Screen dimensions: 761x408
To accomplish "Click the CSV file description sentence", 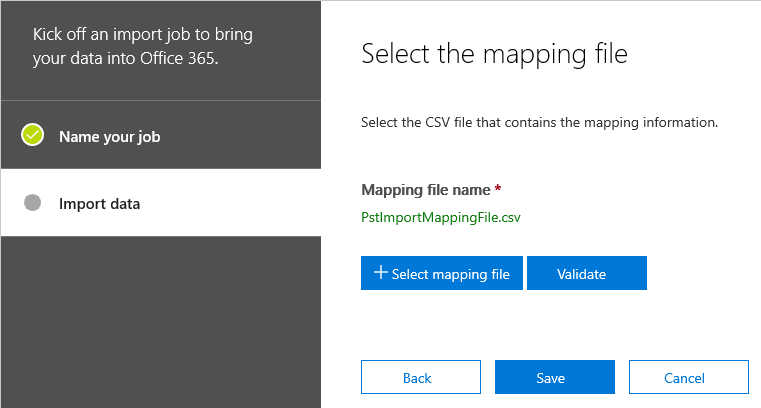I will [539, 122].
